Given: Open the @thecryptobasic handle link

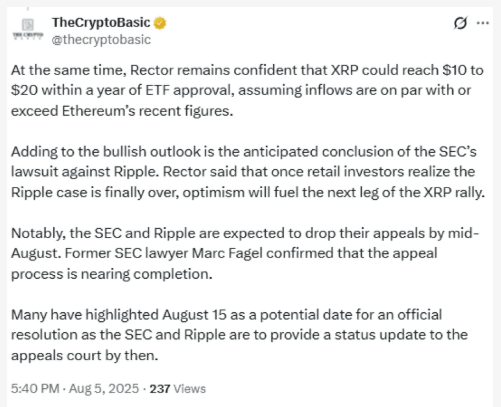Looking at the screenshot, I should pos(101,40).
